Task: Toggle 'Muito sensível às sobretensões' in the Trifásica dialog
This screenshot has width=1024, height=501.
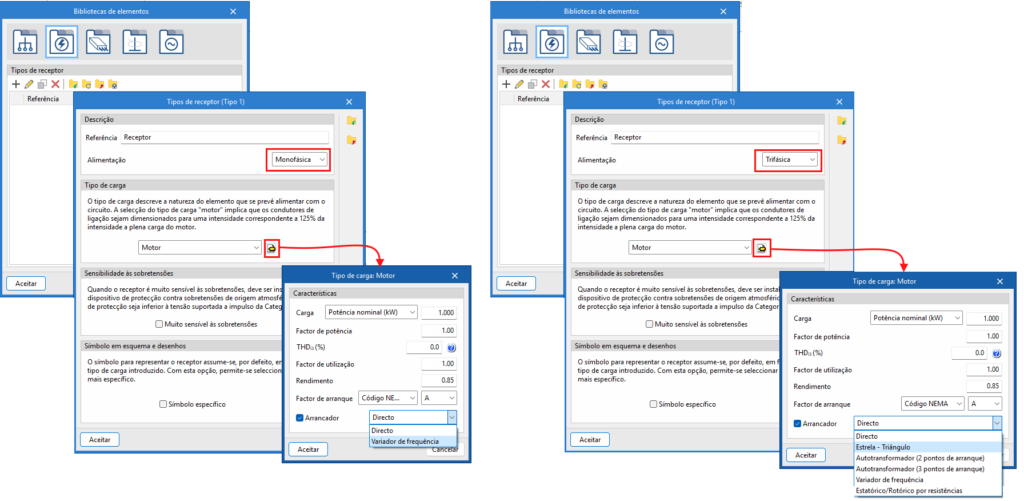Action: (x=649, y=324)
